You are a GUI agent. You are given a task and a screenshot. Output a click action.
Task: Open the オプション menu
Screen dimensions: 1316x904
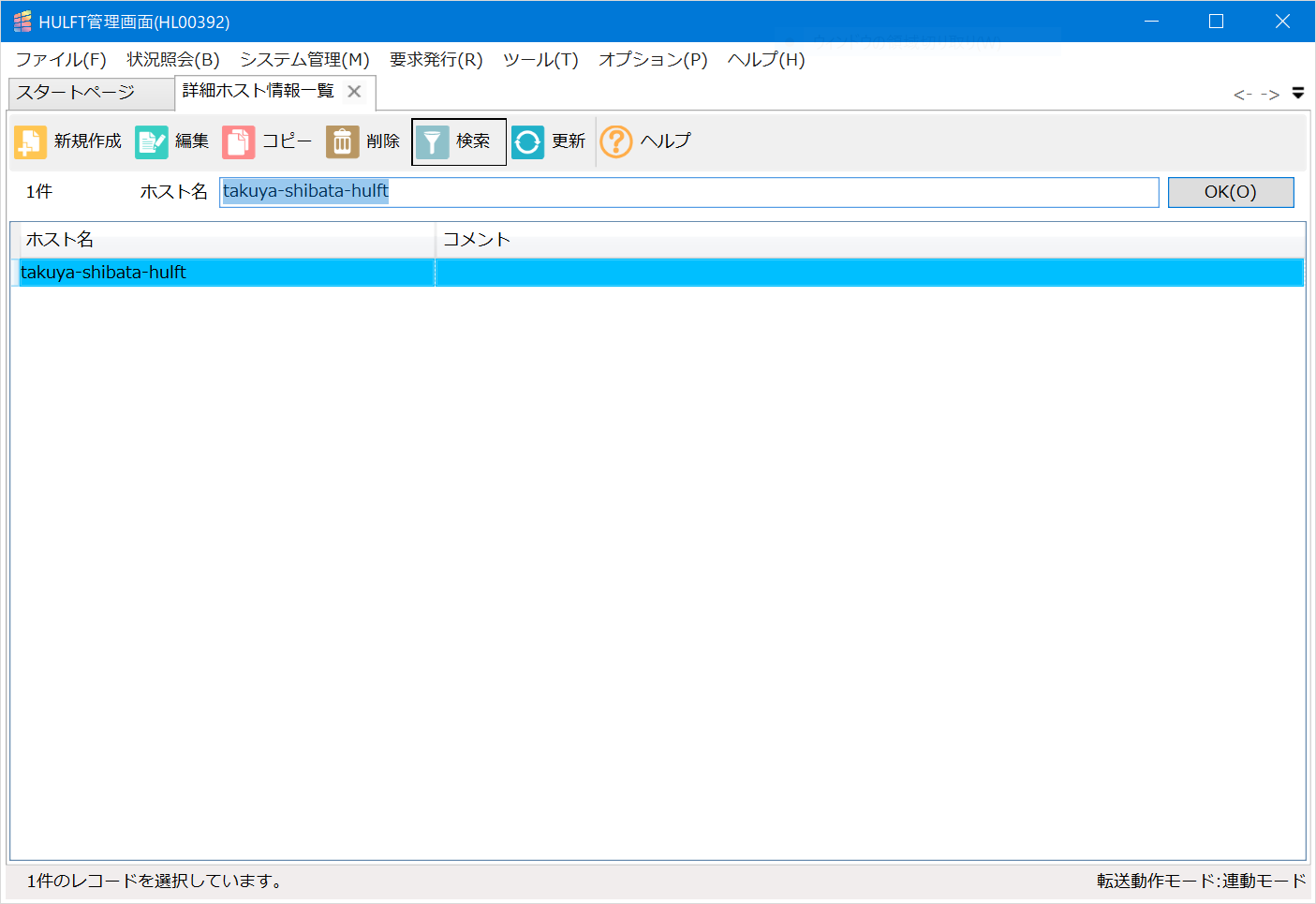tap(653, 59)
